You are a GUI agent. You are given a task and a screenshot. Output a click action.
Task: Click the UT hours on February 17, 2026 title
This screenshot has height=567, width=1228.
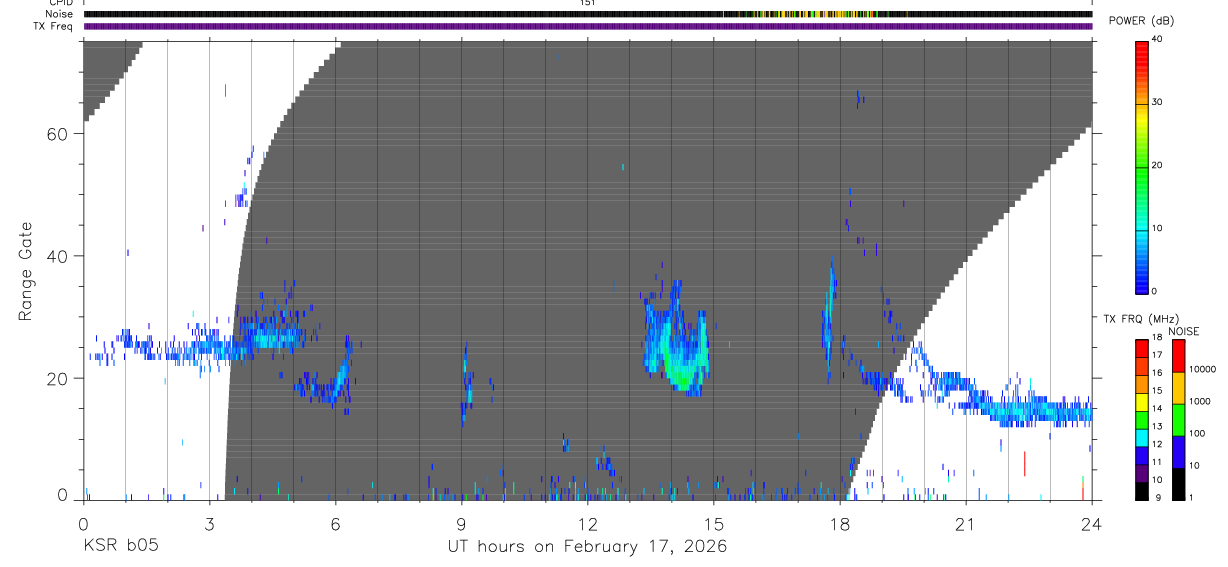pos(587,546)
